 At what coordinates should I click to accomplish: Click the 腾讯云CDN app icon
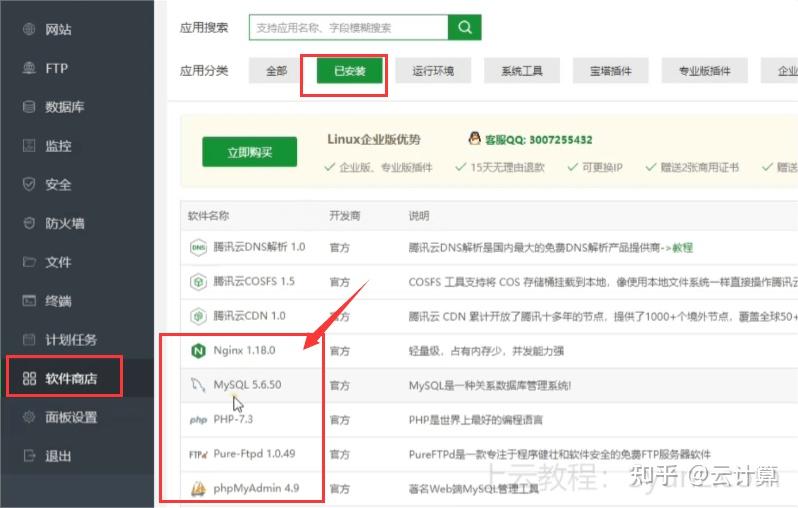tap(198, 316)
